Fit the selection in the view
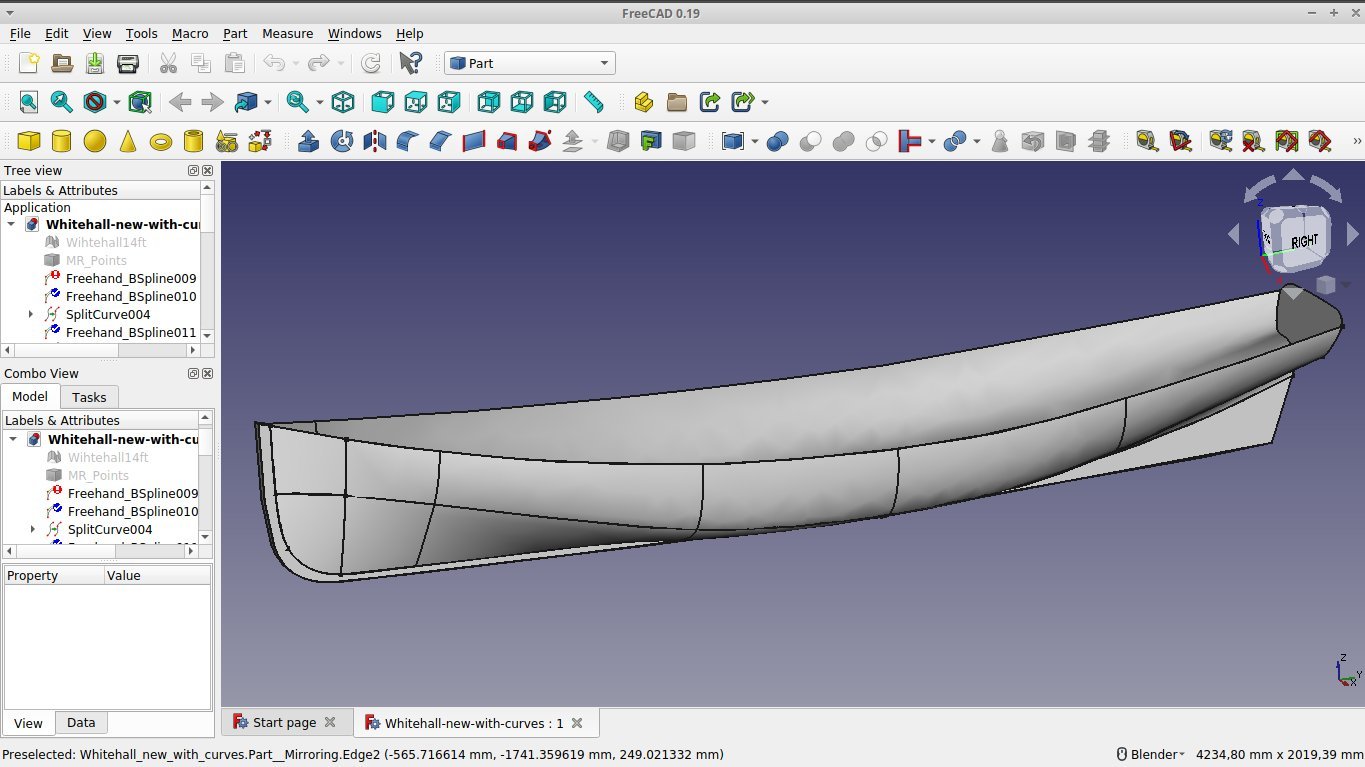The image size is (1365, 767). pyautogui.click(x=62, y=102)
